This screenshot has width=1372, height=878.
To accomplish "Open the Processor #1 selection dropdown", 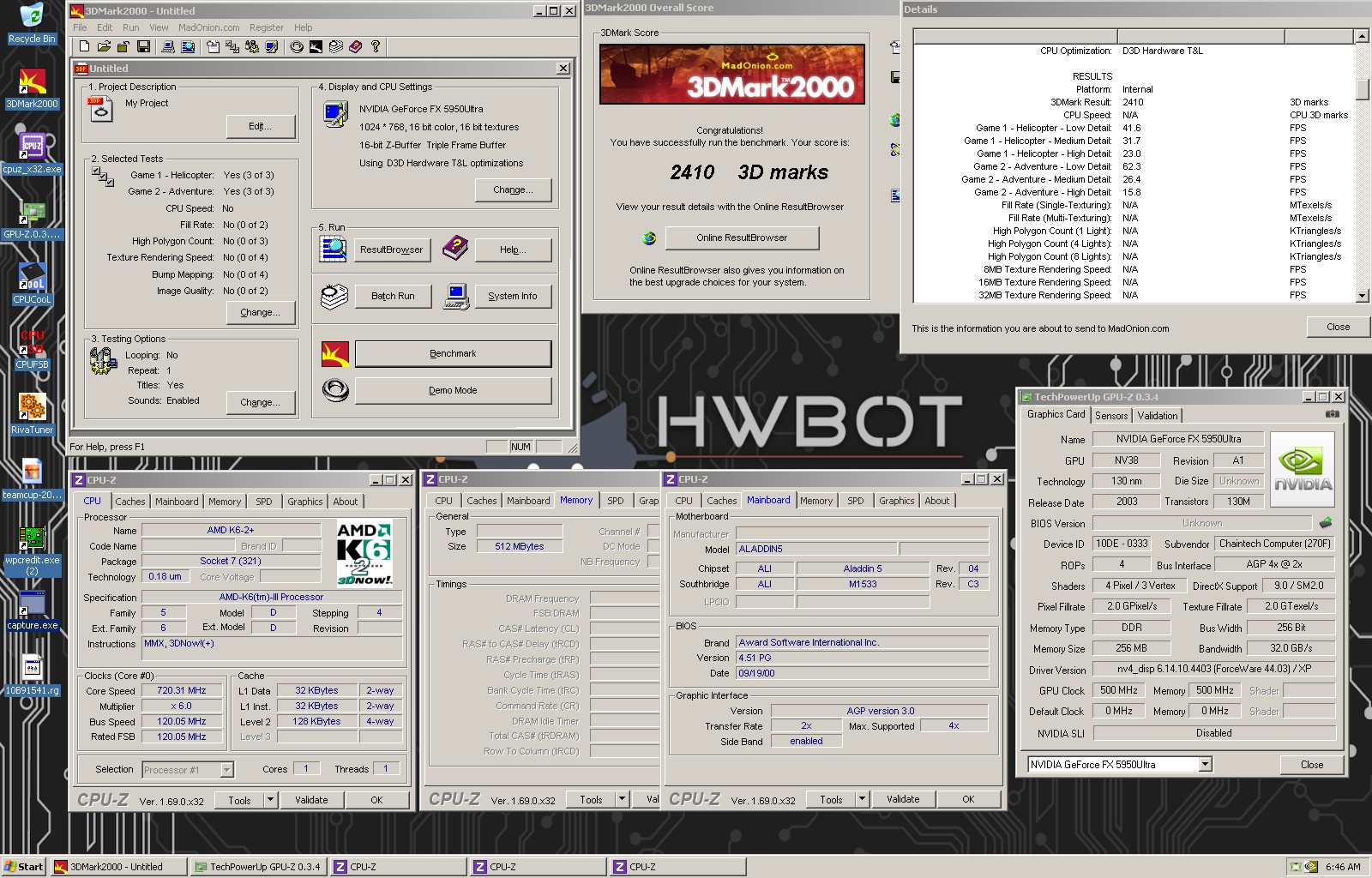I will click(226, 770).
